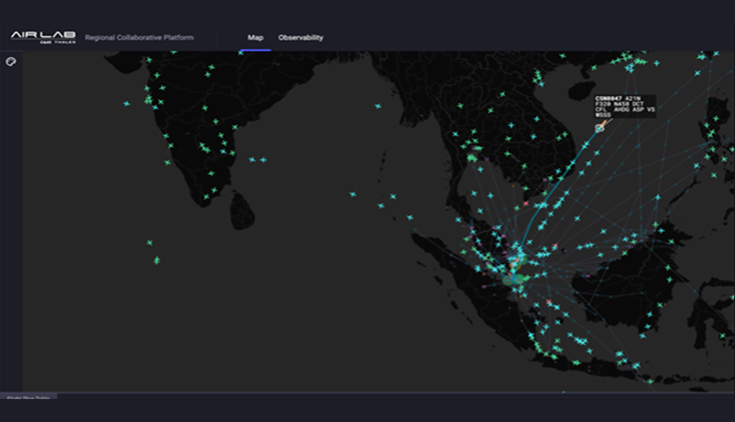Expand the flight table tab at bottom-left
The image size is (735, 422).
point(29,397)
